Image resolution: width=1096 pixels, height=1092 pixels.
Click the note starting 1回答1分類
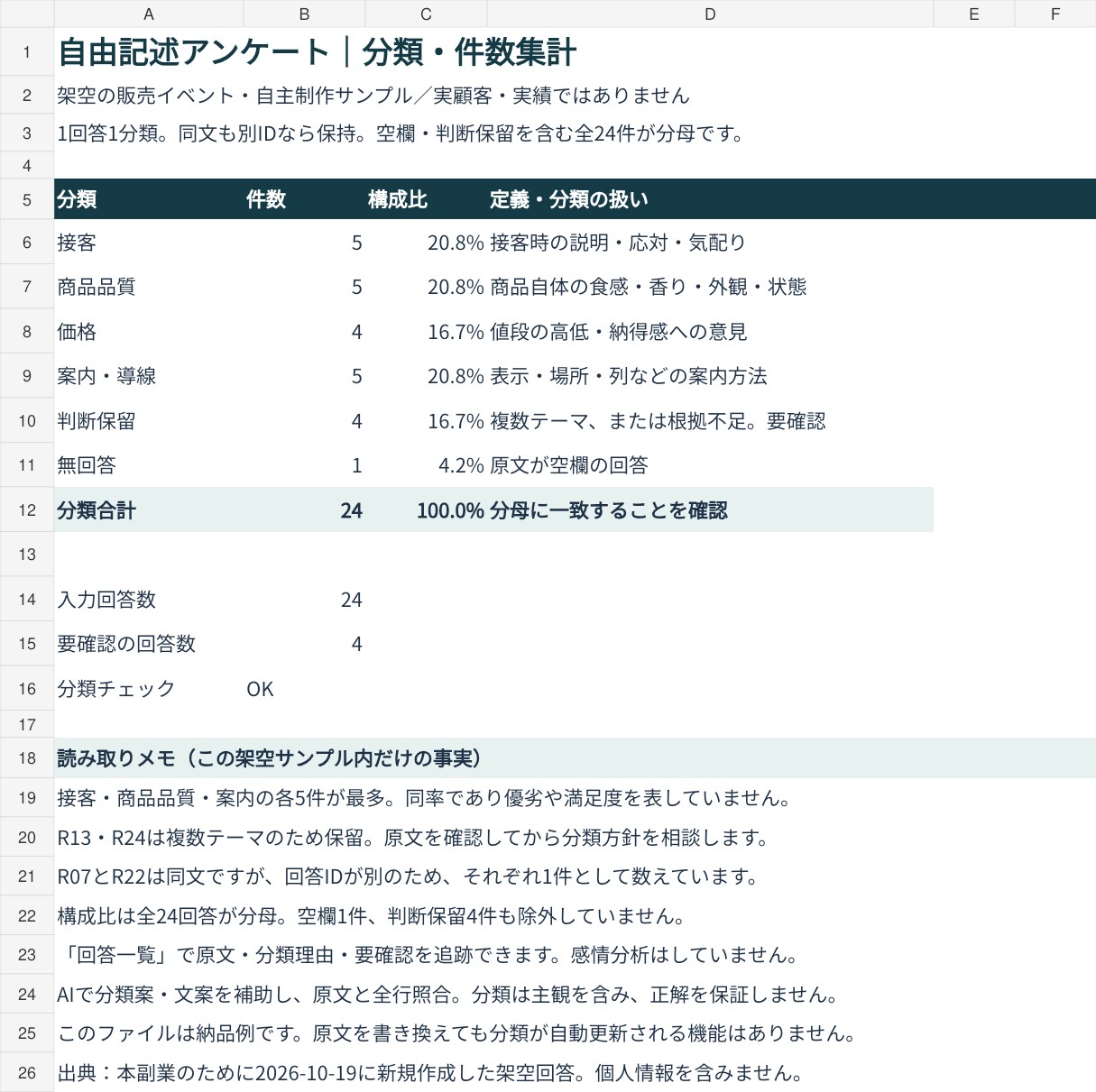[x=402, y=133]
